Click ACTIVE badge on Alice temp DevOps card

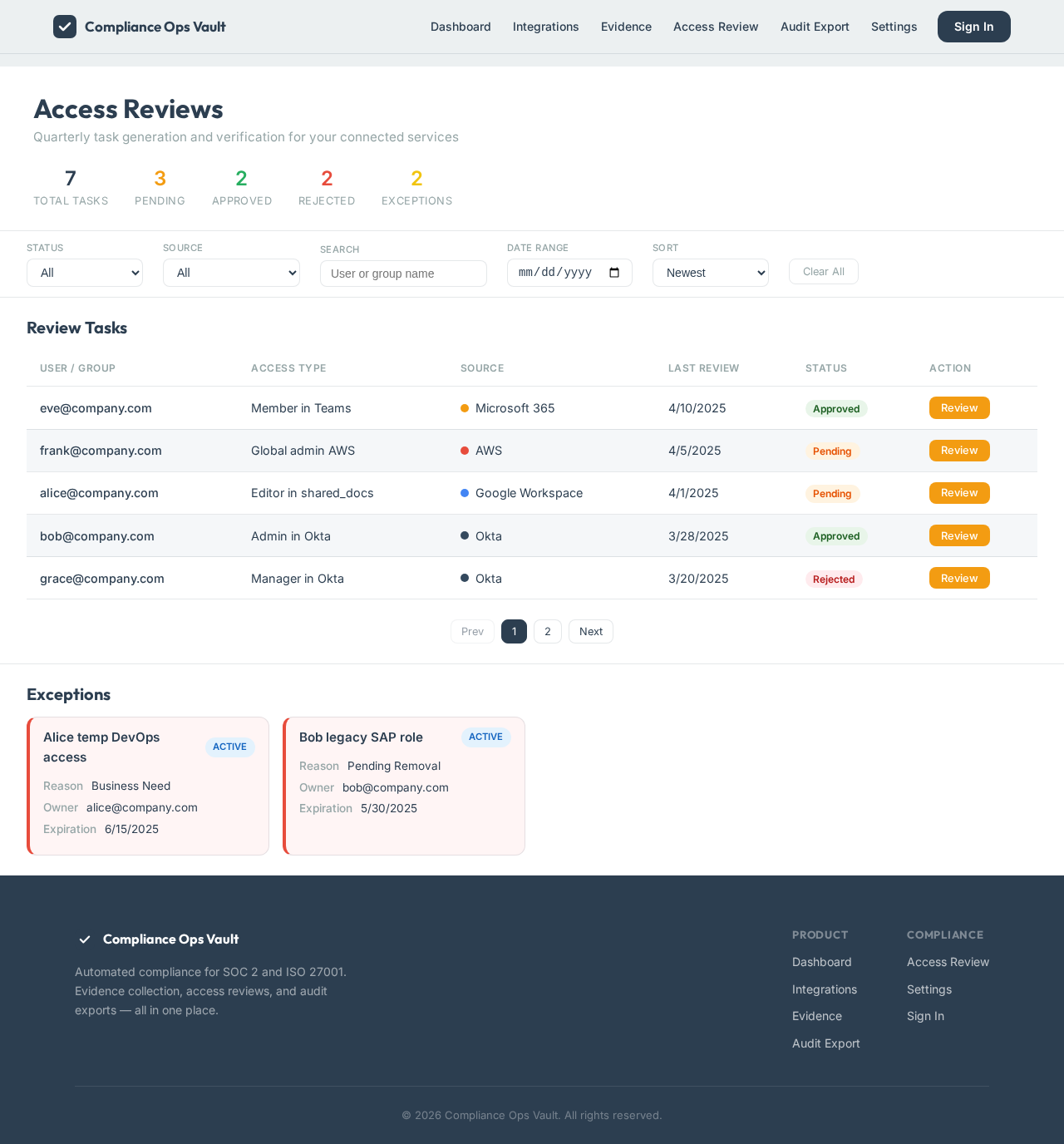point(229,747)
